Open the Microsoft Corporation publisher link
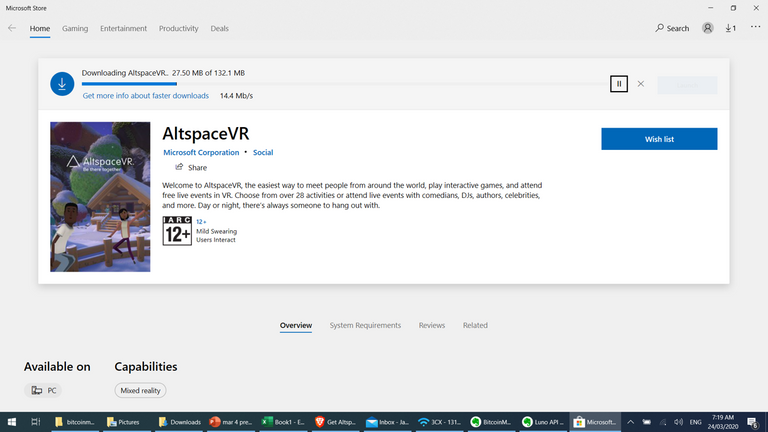Image resolution: width=768 pixels, height=432 pixels. pyautogui.click(x=201, y=152)
